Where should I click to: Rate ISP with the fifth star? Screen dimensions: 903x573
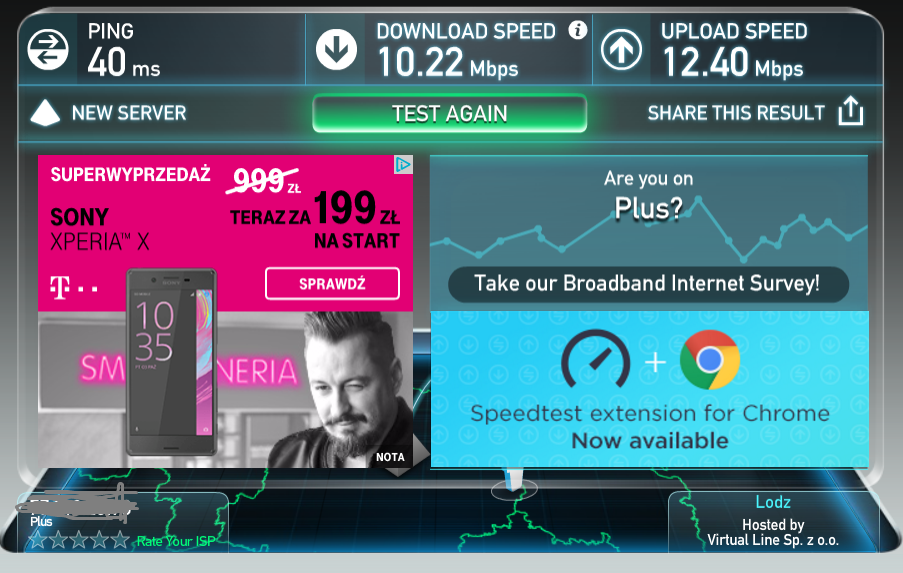point(120,540)
